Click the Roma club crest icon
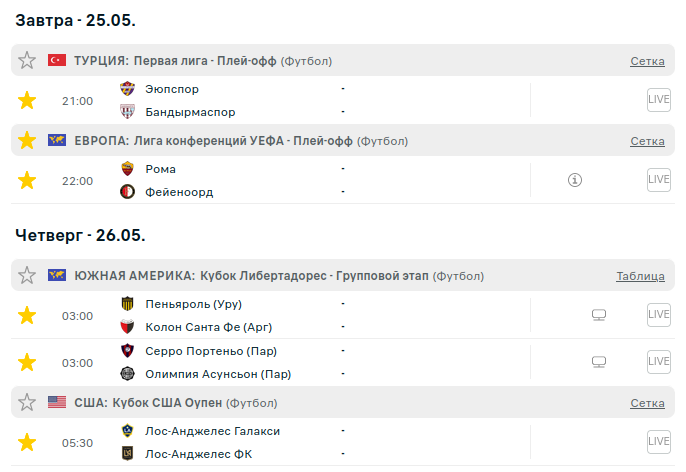This screenshot has height=472, width=686. coord(127,169)
